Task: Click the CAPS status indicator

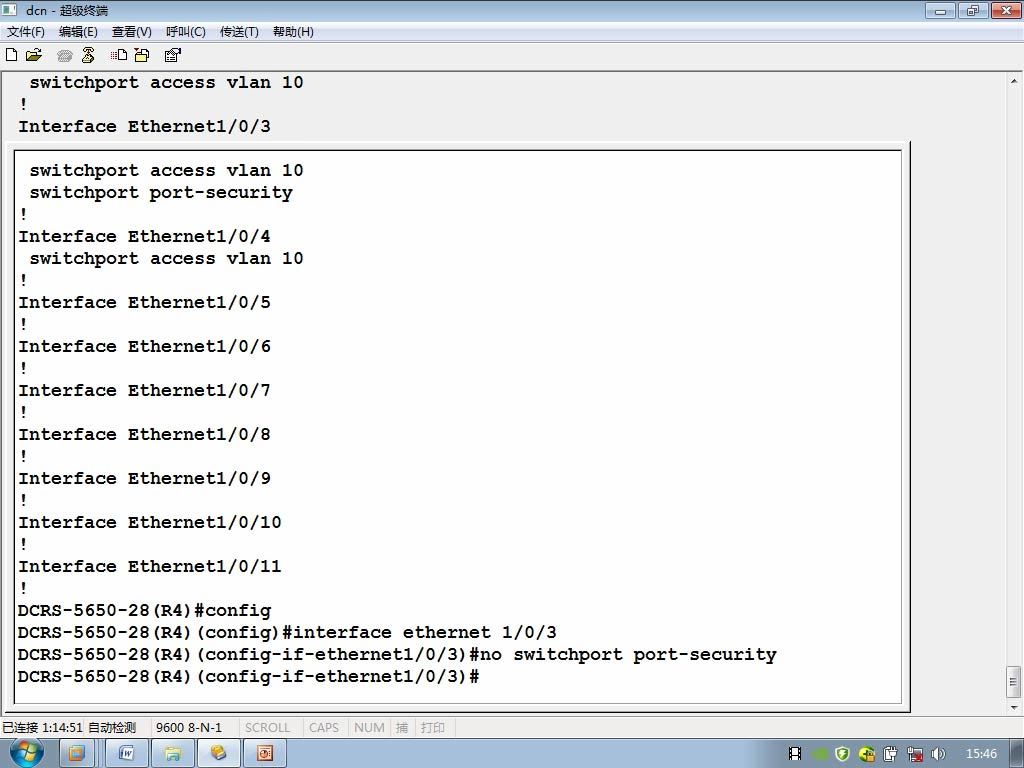Action: pos(324,728)
